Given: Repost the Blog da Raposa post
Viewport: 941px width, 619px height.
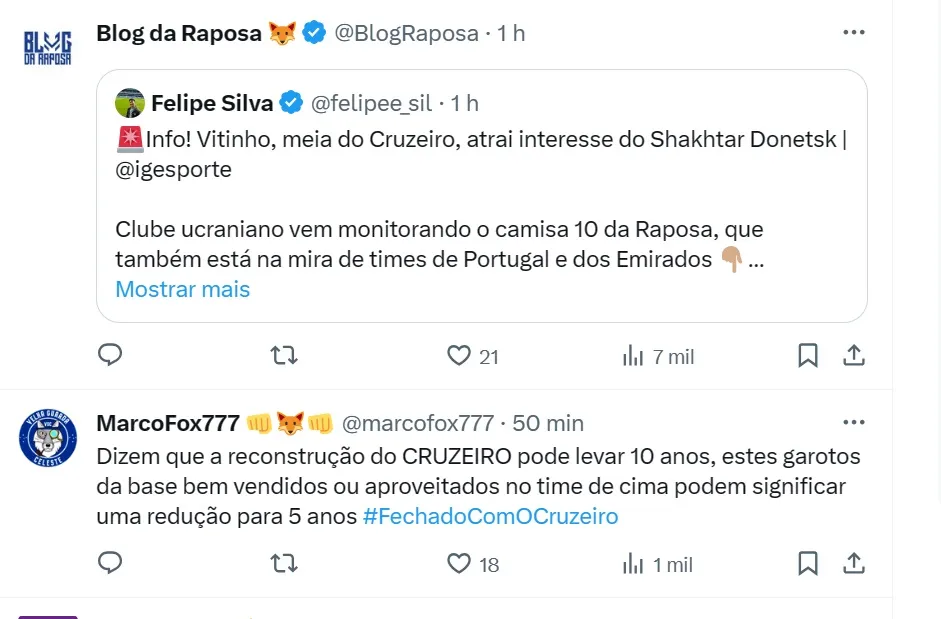Looking at the screenshot, I should [284, 355].
